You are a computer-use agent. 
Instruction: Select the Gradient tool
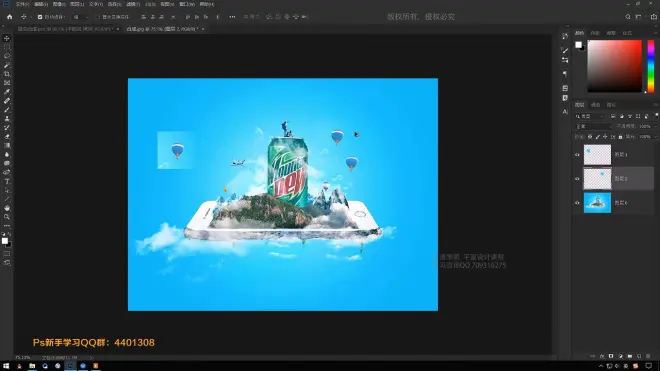tap(7, 145)
